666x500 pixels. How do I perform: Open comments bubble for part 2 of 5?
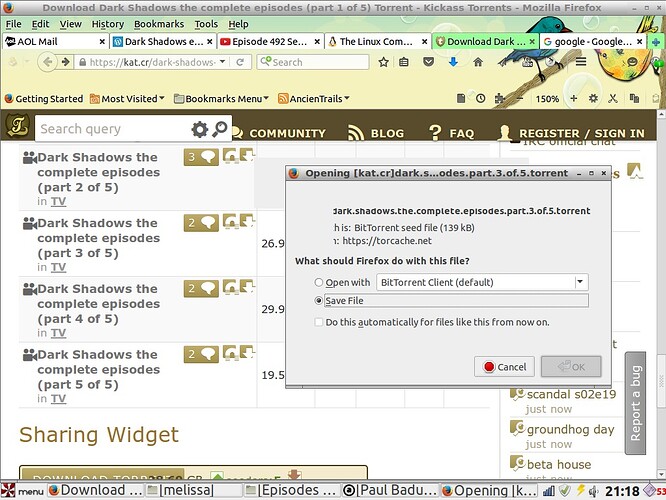click(201, 157)
